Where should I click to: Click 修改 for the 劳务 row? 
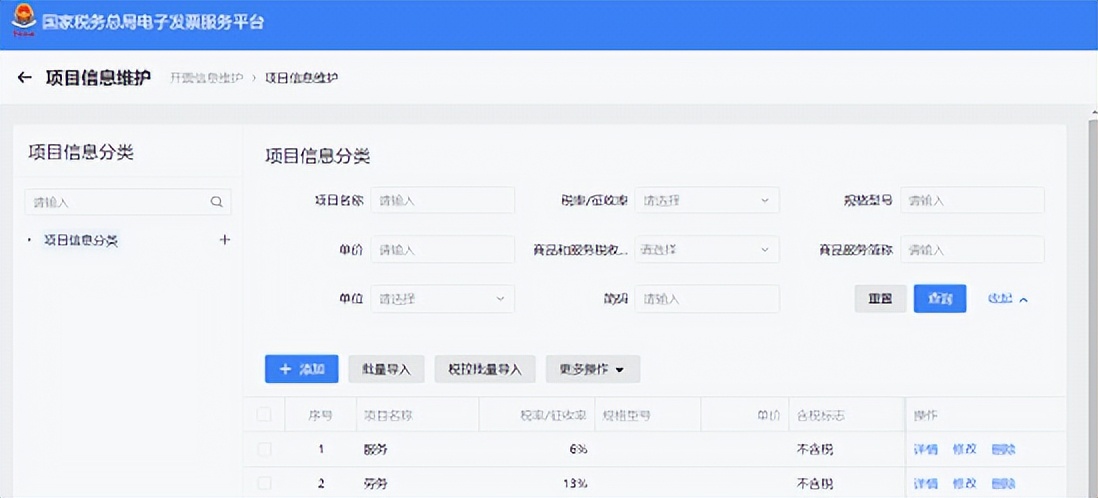click(x=964, y=483)
